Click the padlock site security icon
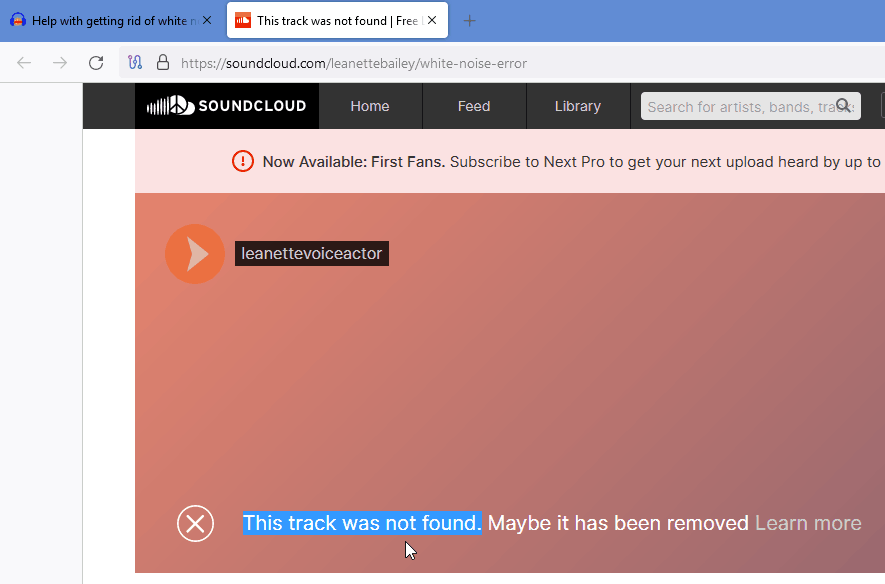 pyautogui.click(x=162, y=63)
